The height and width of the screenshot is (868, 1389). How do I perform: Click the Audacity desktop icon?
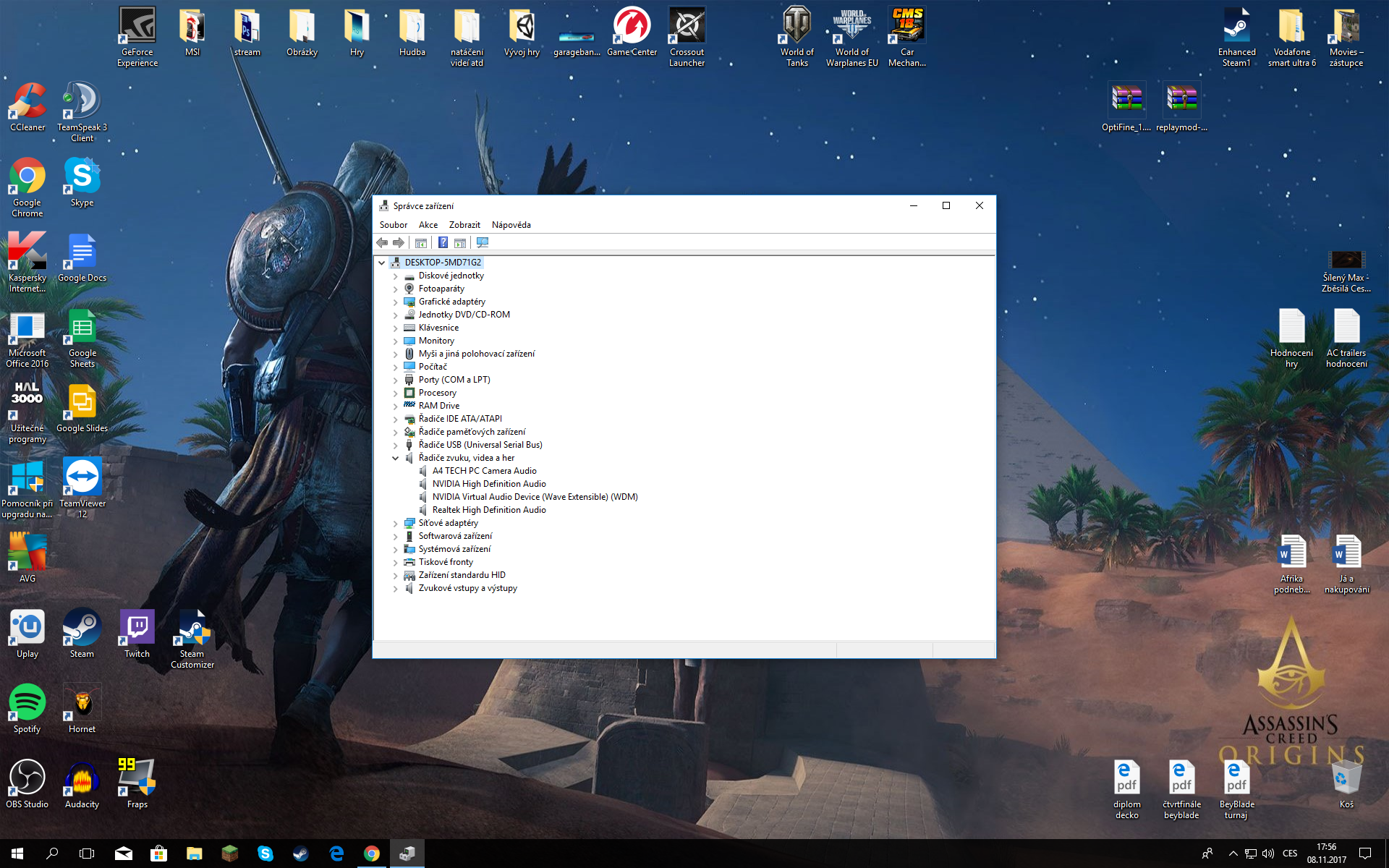pyautogui.click(x=82, y=784)
